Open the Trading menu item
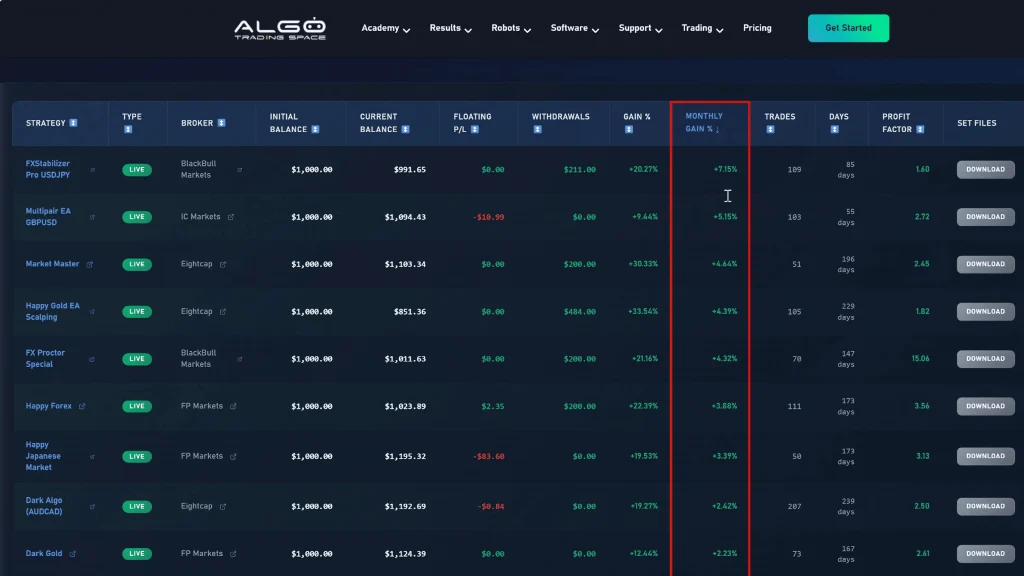The width and height of the screenshot is (1024, 576). pyautogui.click(x=702, y=28)
